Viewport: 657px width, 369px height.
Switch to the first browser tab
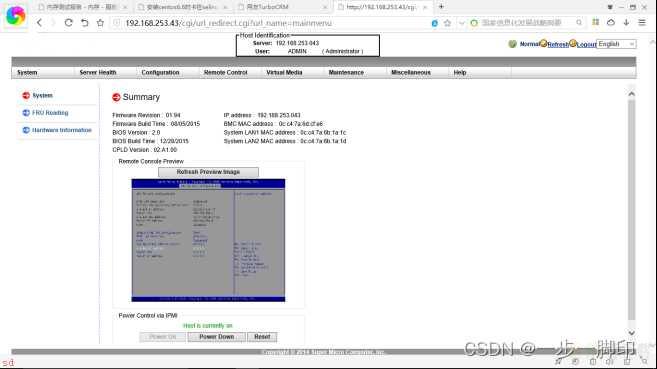[x=82, y=7]
